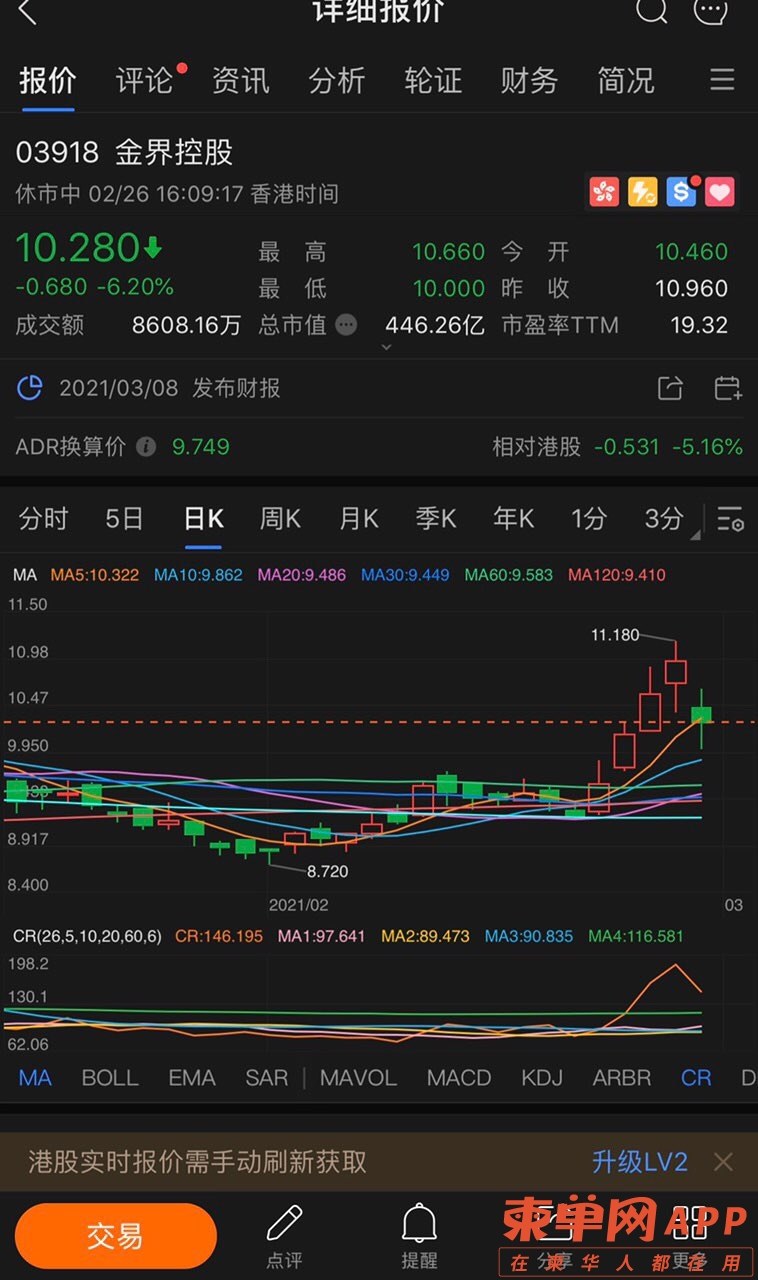Switch to the 分析 tab
The height and width of the screenshot is (1280, 758).
point(337,80)
